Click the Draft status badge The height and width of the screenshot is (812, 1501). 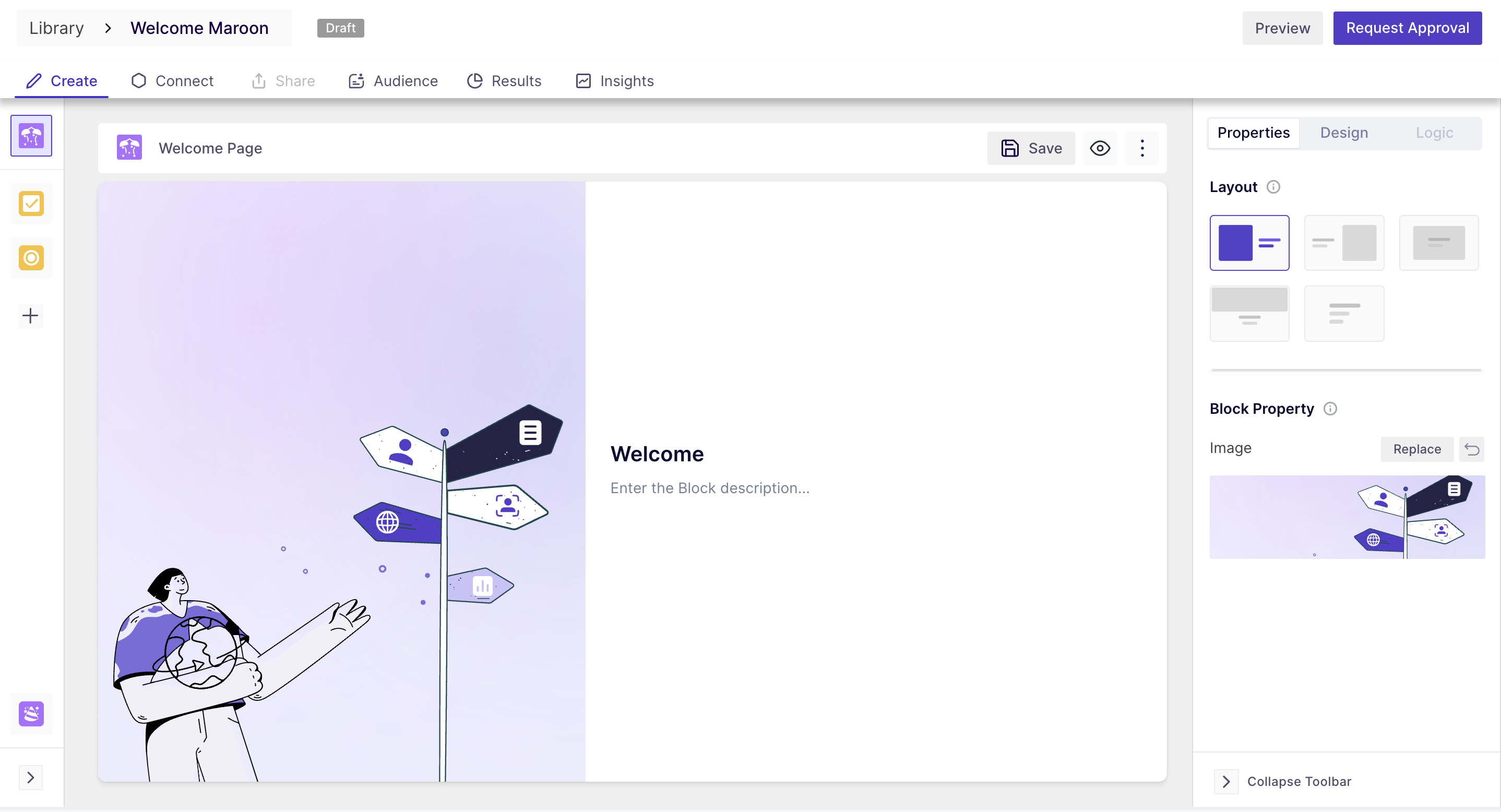point(340,28)
